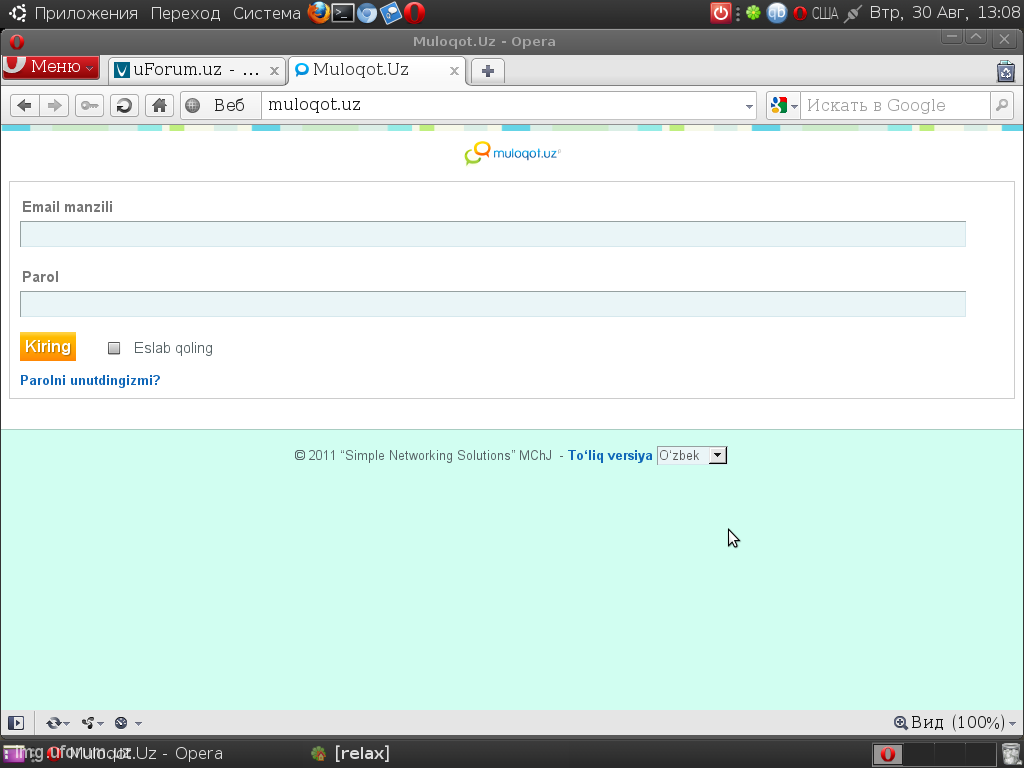This screenshot has height=768, width=1024.
Task: Click the first workspace with Opera icon
Action: 888,754
